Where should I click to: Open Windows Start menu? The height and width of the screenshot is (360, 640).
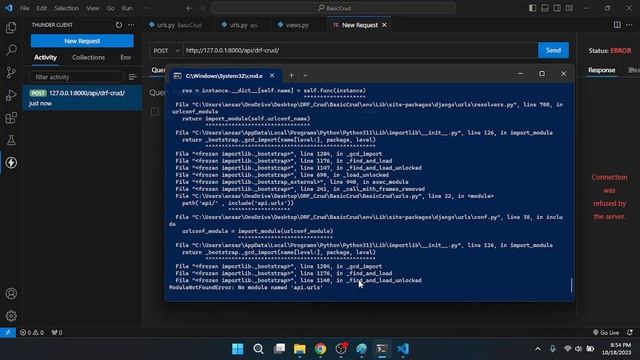[238, 349]
